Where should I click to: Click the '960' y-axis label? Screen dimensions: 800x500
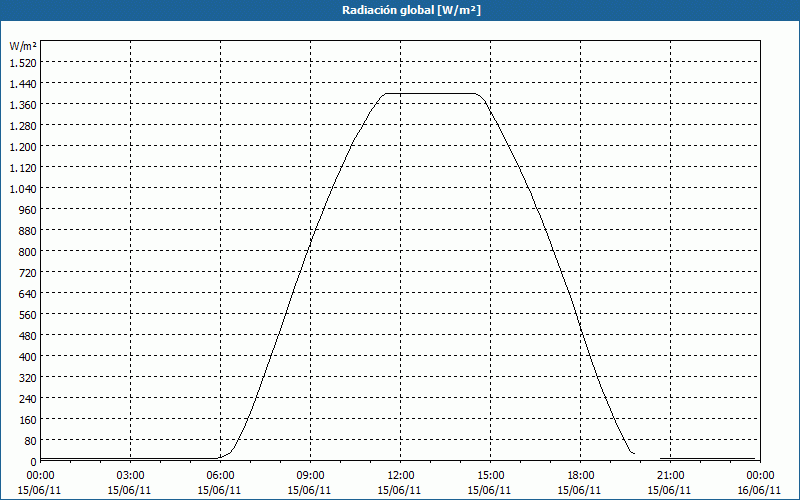coord(28,210)
